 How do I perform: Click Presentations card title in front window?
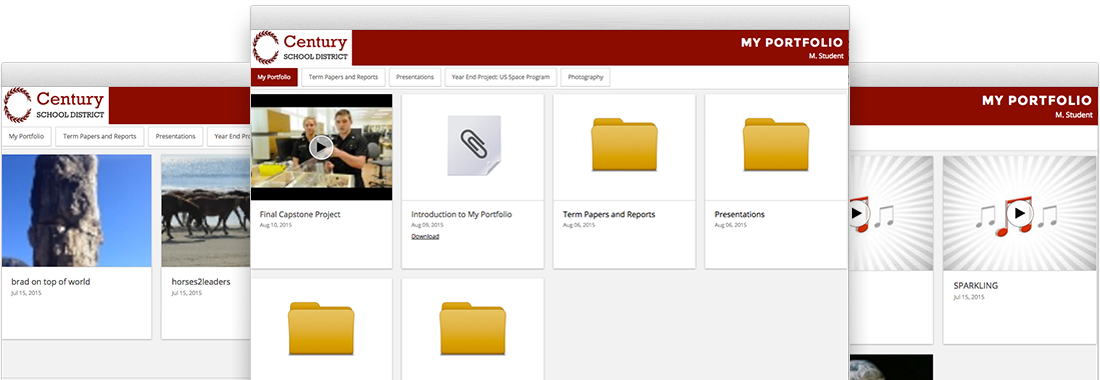click(739, 215)
